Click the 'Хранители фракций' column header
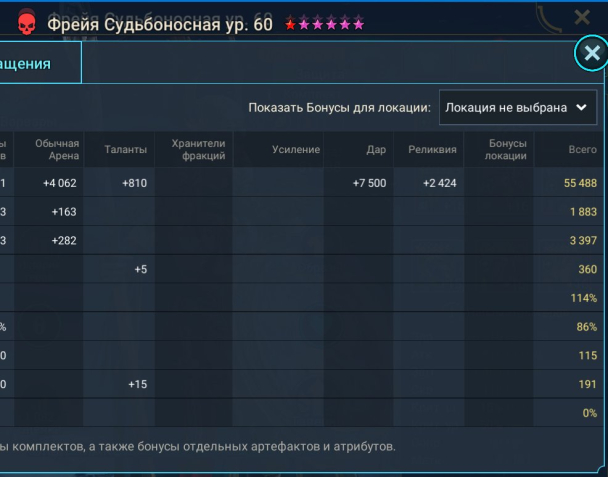 point(198,149)
